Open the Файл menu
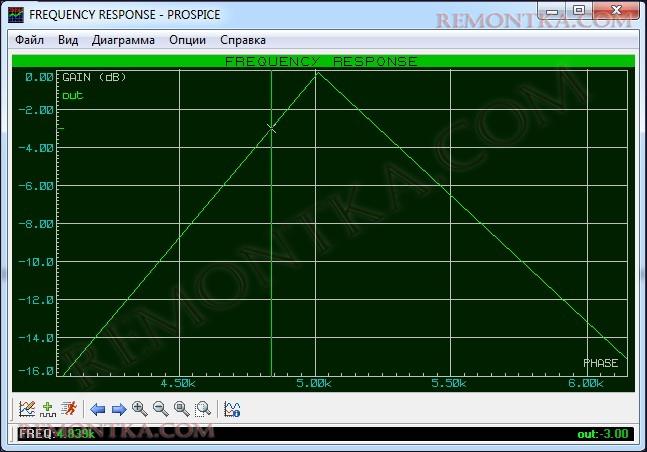Viewport: 647px width, 452px height. click(x=30, y=40)
